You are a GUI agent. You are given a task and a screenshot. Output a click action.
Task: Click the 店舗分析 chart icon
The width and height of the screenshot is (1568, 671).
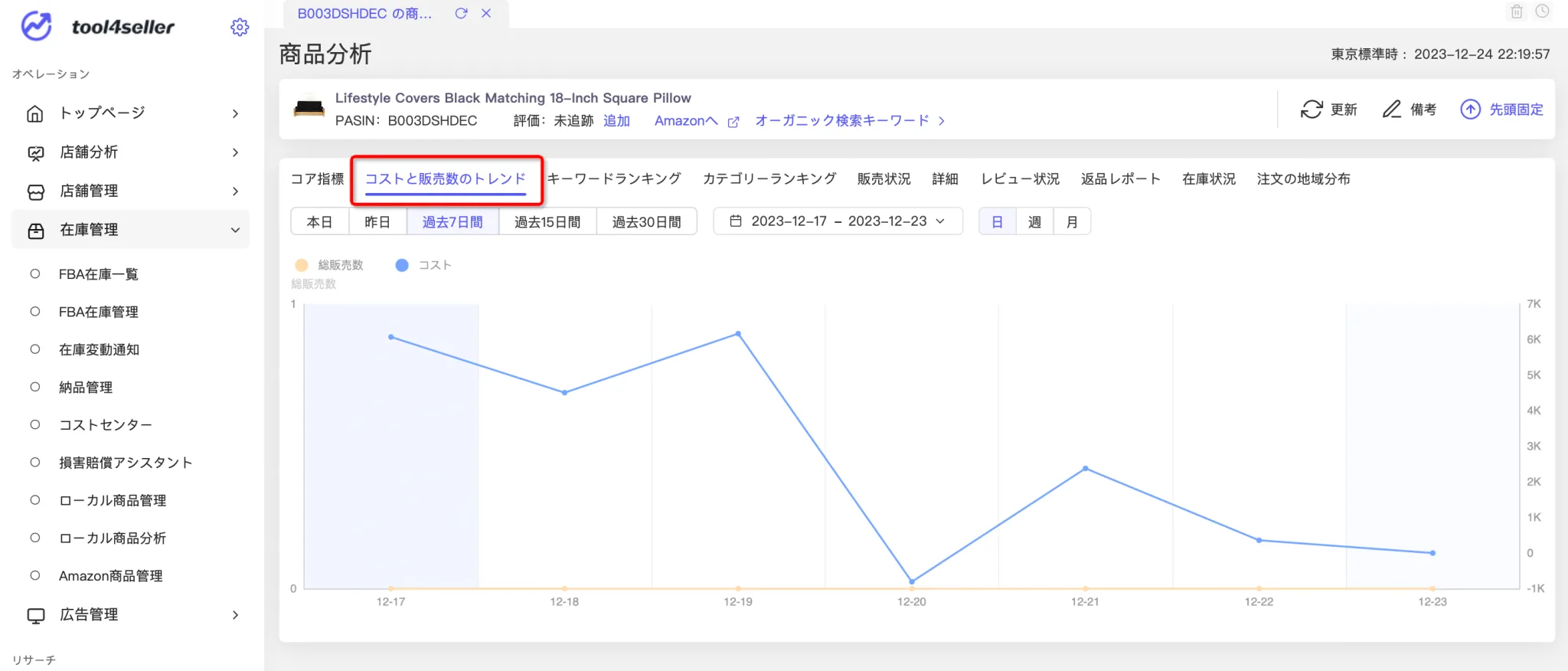pos(35,152)
